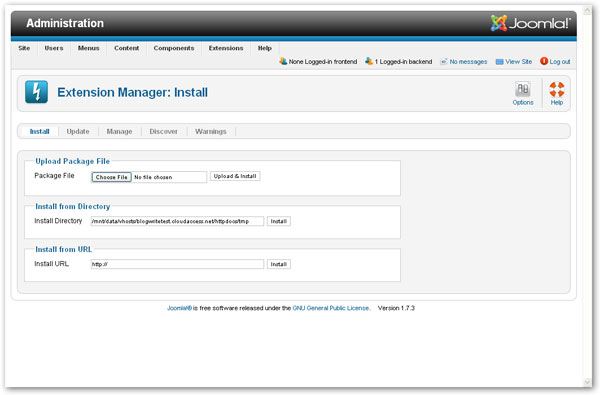Click the Logged-in frontend users icon
The height and width of the screenshot is (395, 600).
tap(283, 61)
